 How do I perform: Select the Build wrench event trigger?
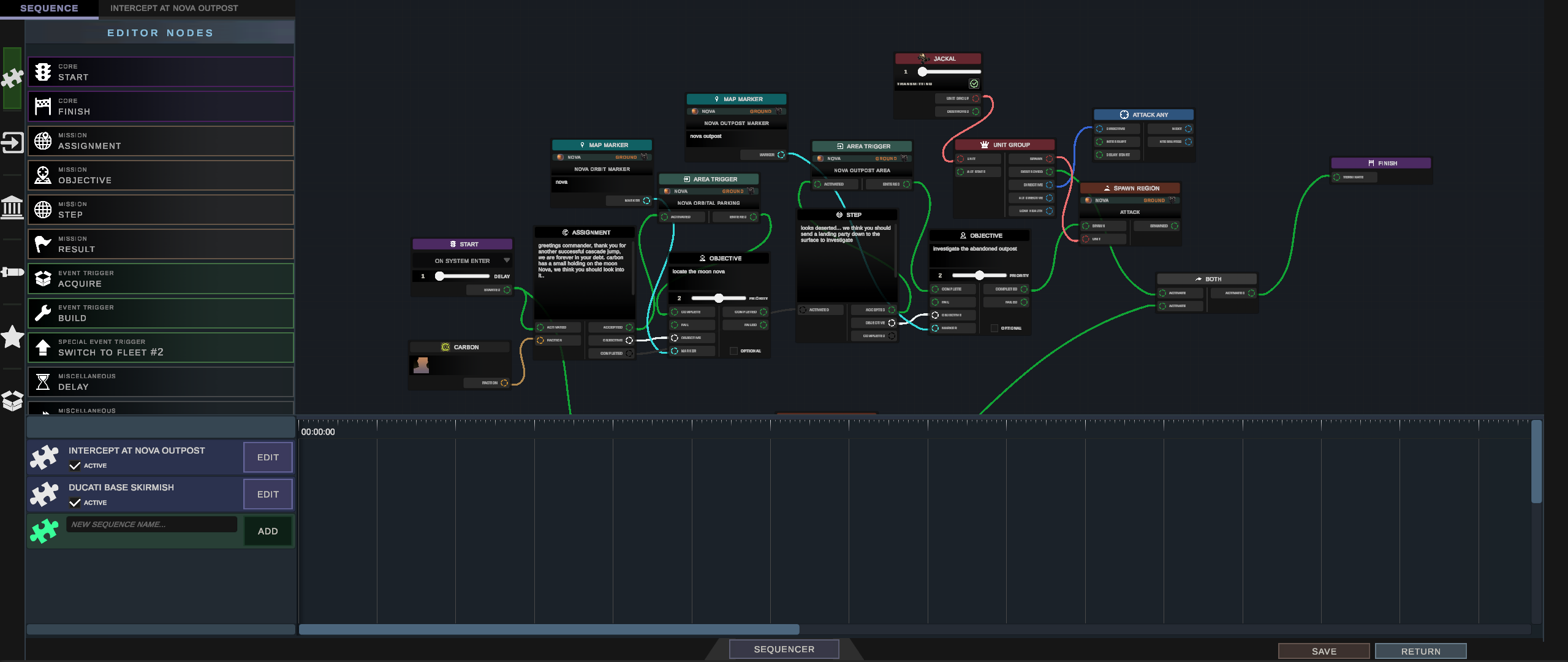click(161, 313)
